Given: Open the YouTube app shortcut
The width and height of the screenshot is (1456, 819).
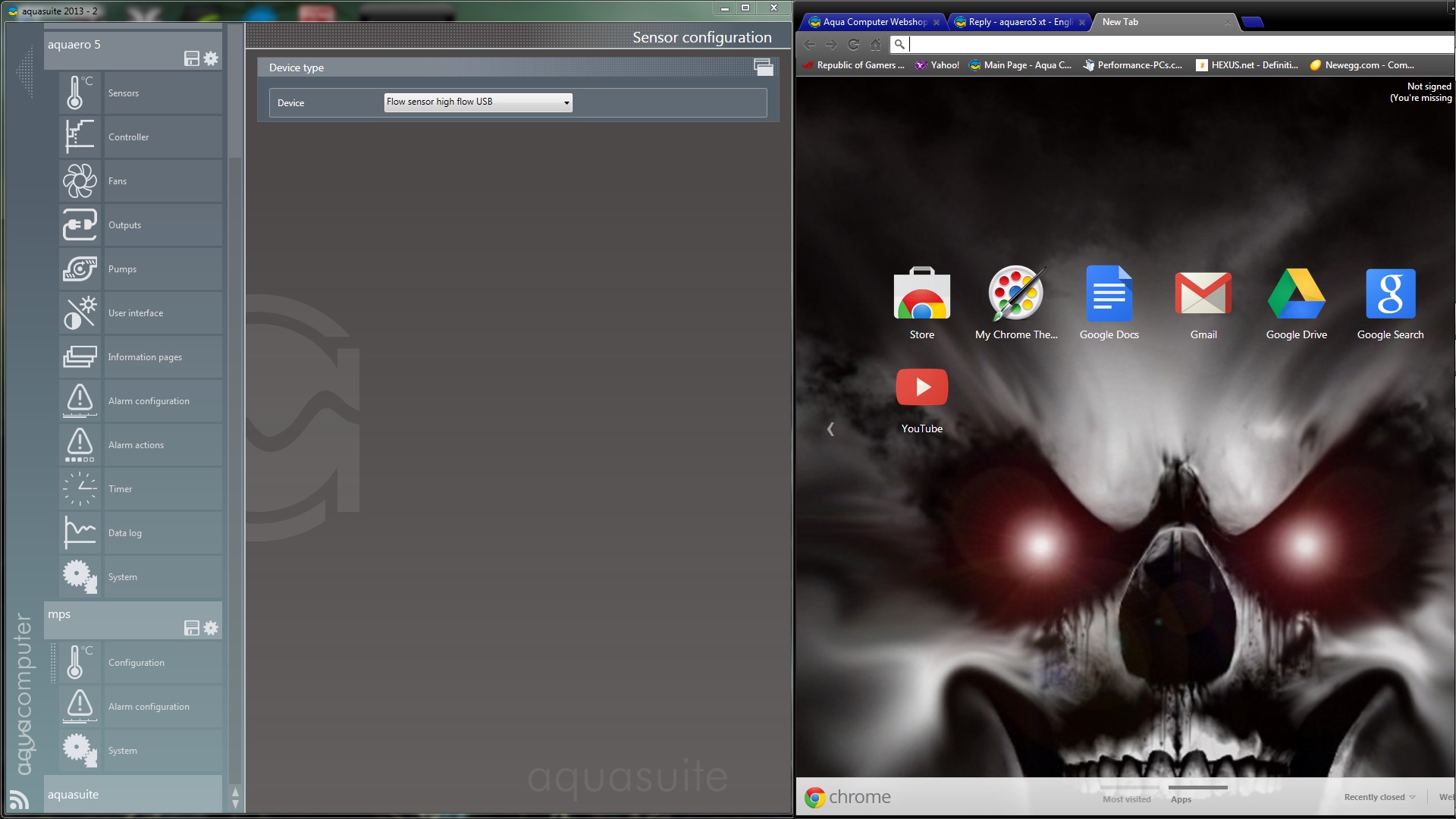Looking at the screenshot, I should click(x=921, y=388).
